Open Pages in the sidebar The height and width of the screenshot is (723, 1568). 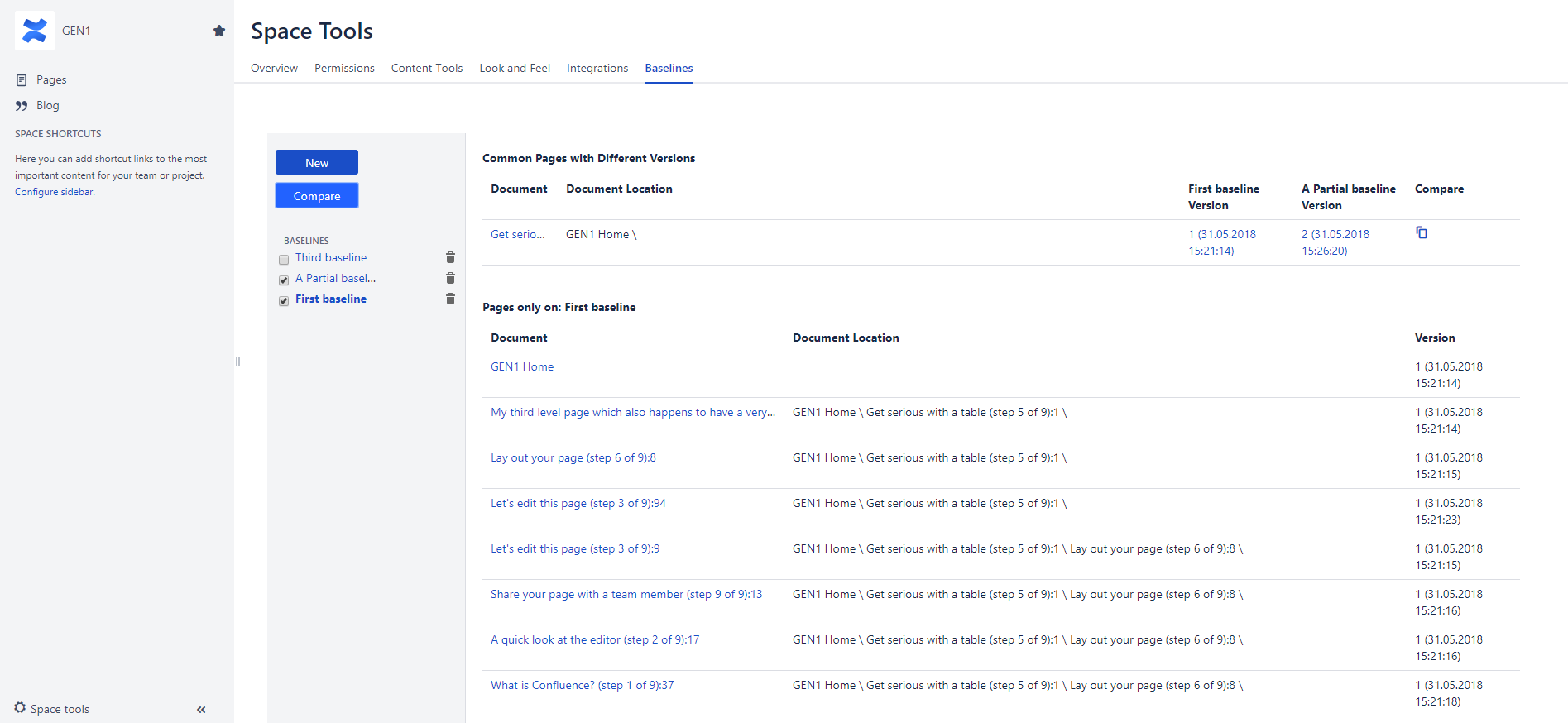(x=51, y=80)
